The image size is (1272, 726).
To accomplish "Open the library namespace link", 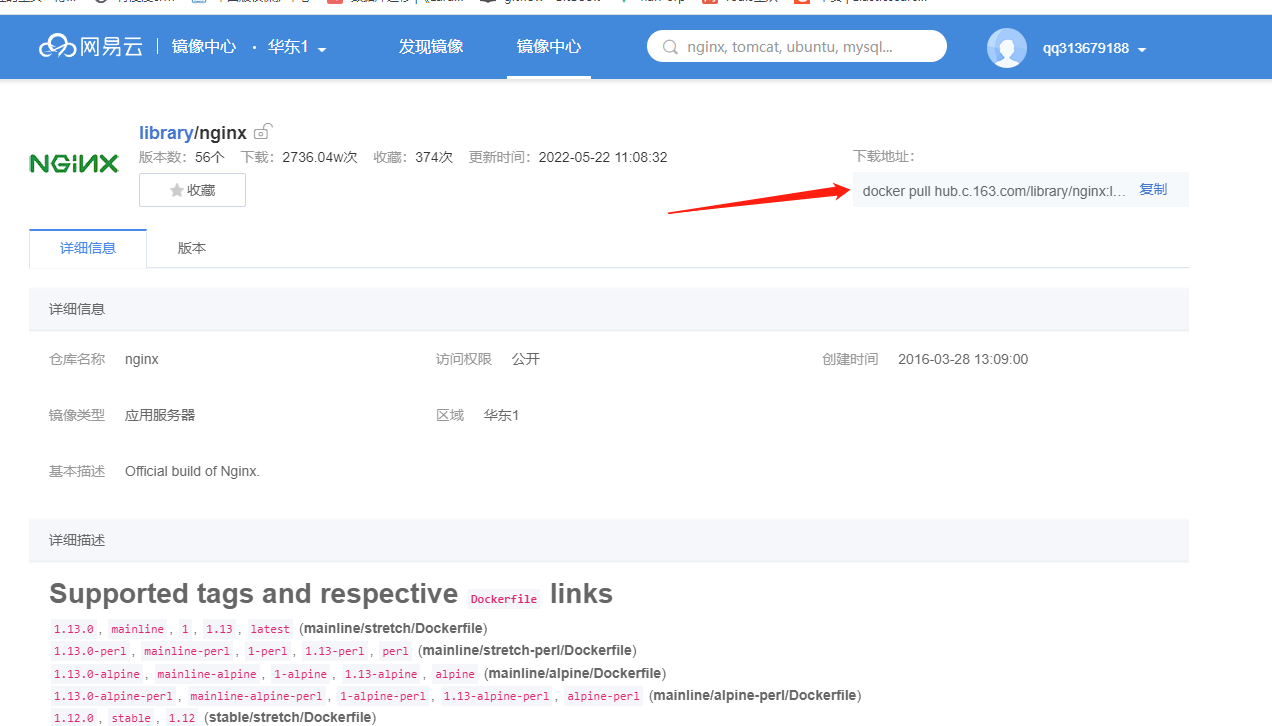I will 166,133.
